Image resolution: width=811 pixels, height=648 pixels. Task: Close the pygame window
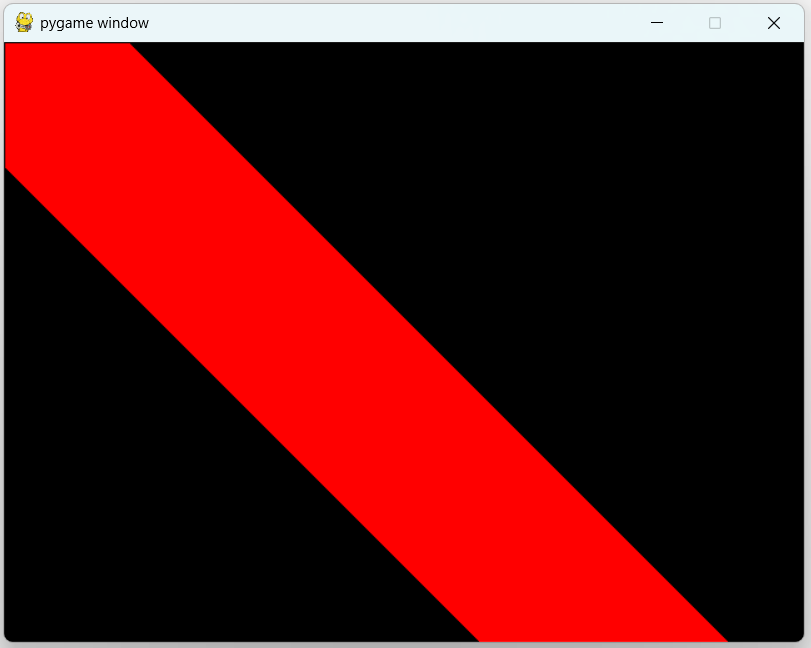774,23
